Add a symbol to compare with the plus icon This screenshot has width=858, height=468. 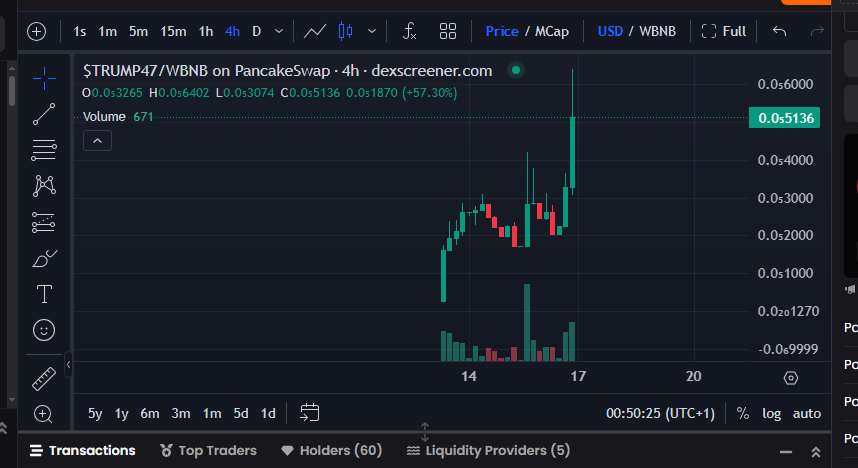pyautogui.click(x=37, y=31)
